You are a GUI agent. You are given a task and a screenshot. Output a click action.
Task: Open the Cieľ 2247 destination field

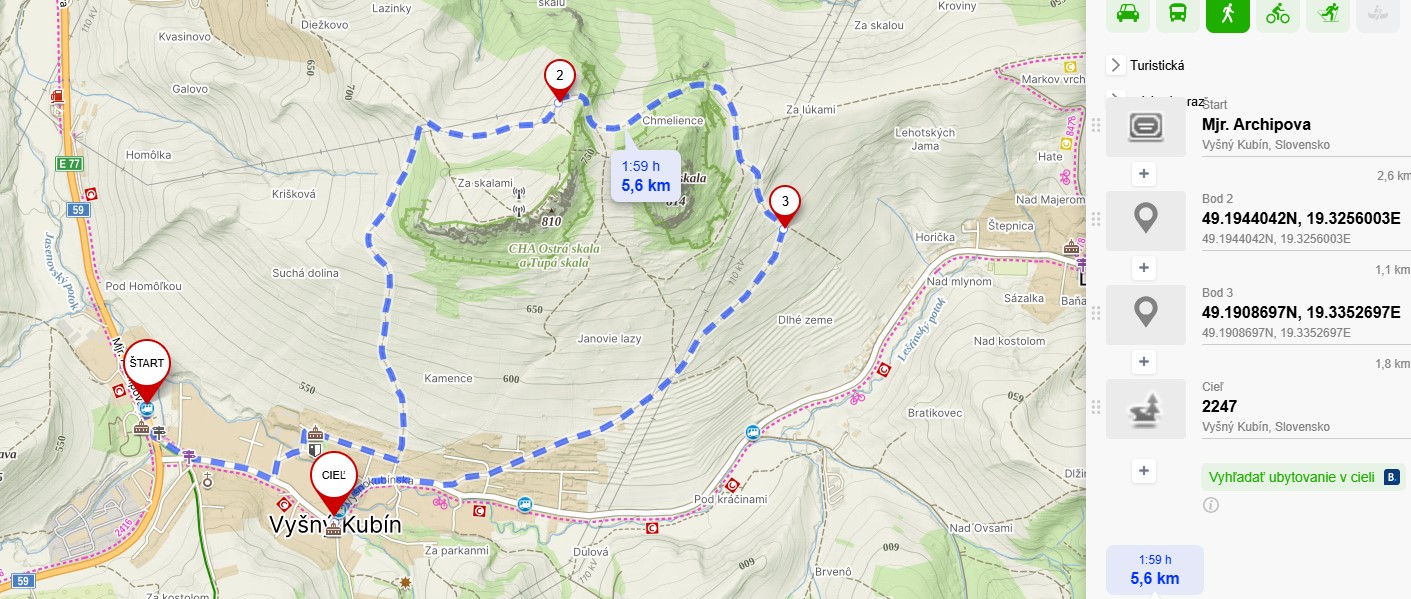click(1258, 408)
